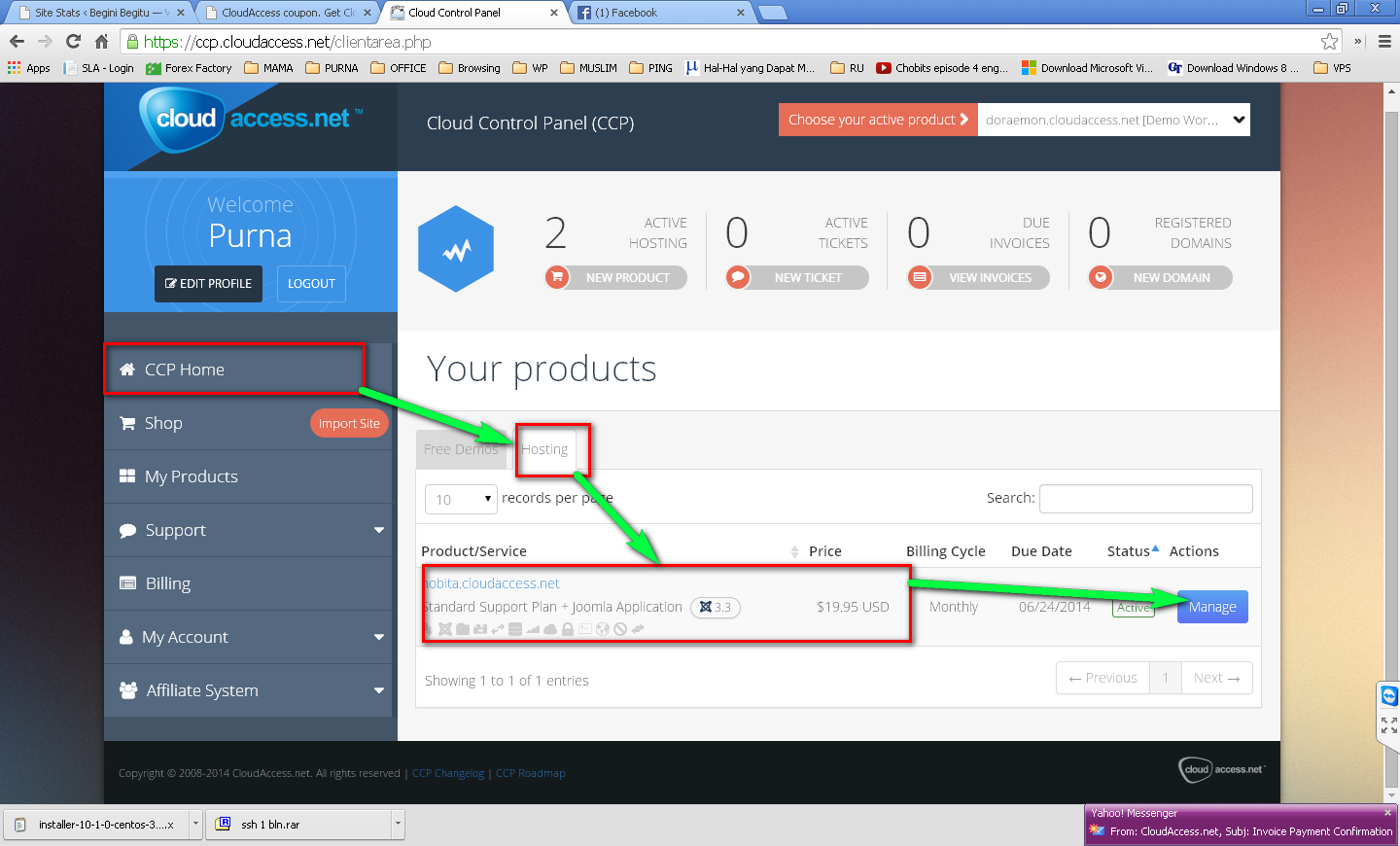Open the CCP Changelog footer link
1400x846 pixels.
tap(448, 773)
